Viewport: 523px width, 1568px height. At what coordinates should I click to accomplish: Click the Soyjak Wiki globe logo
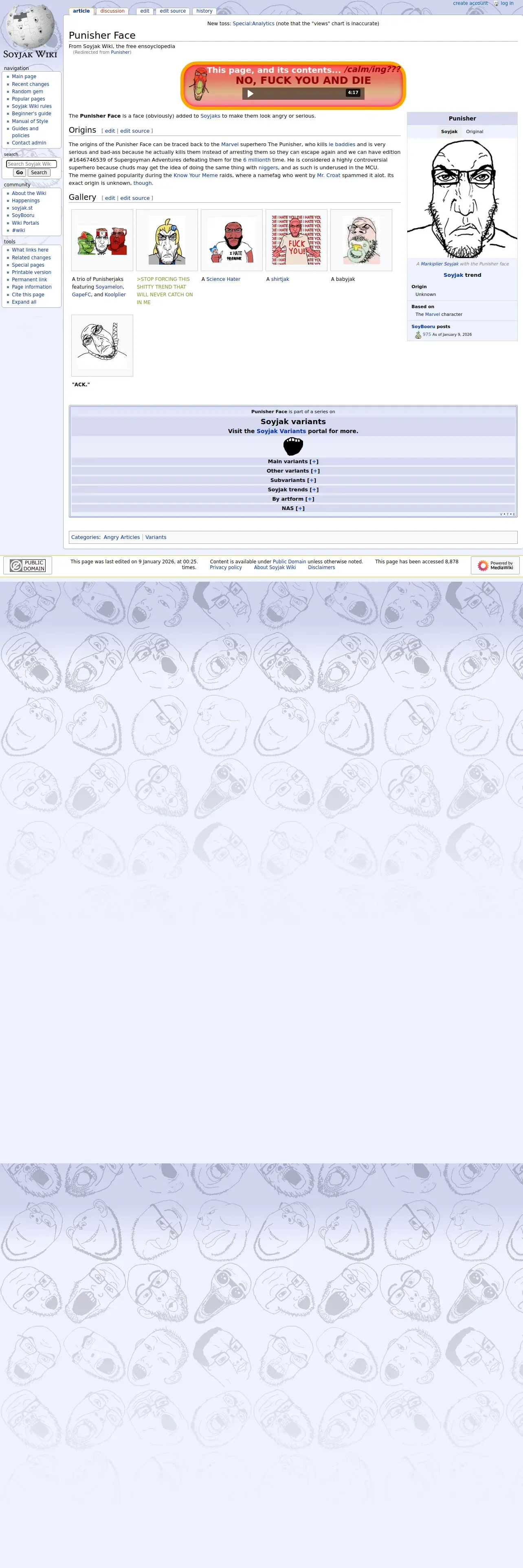pos(31,31)
